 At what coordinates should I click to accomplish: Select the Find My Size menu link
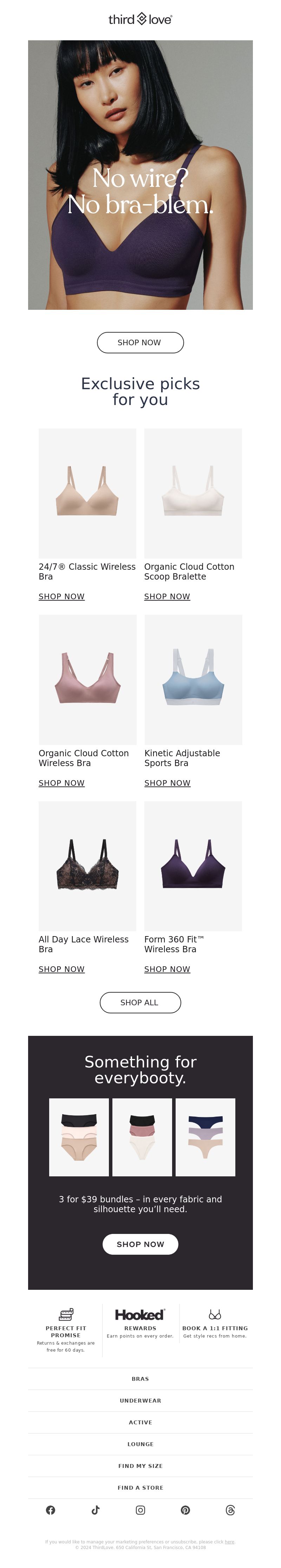[140, 1466]
